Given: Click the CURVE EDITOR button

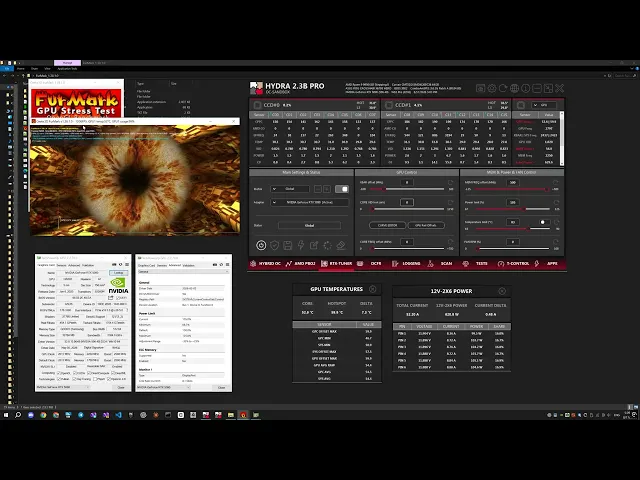Looking at the screenshot, I should coord(387,225).
